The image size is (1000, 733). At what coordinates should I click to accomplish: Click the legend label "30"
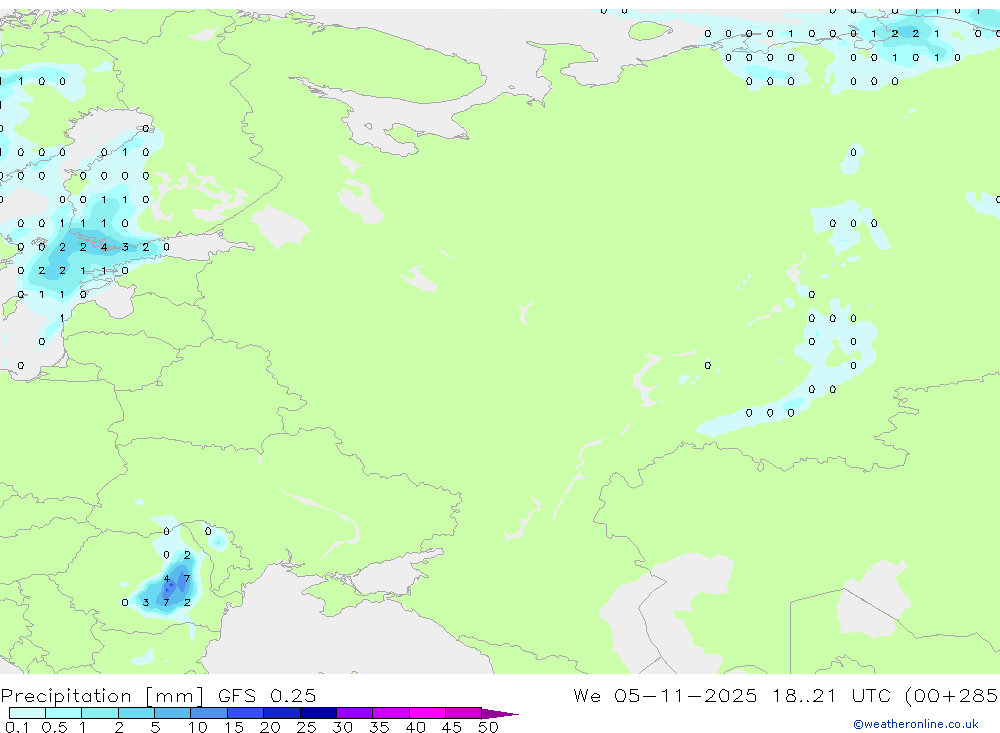(342, 727)
